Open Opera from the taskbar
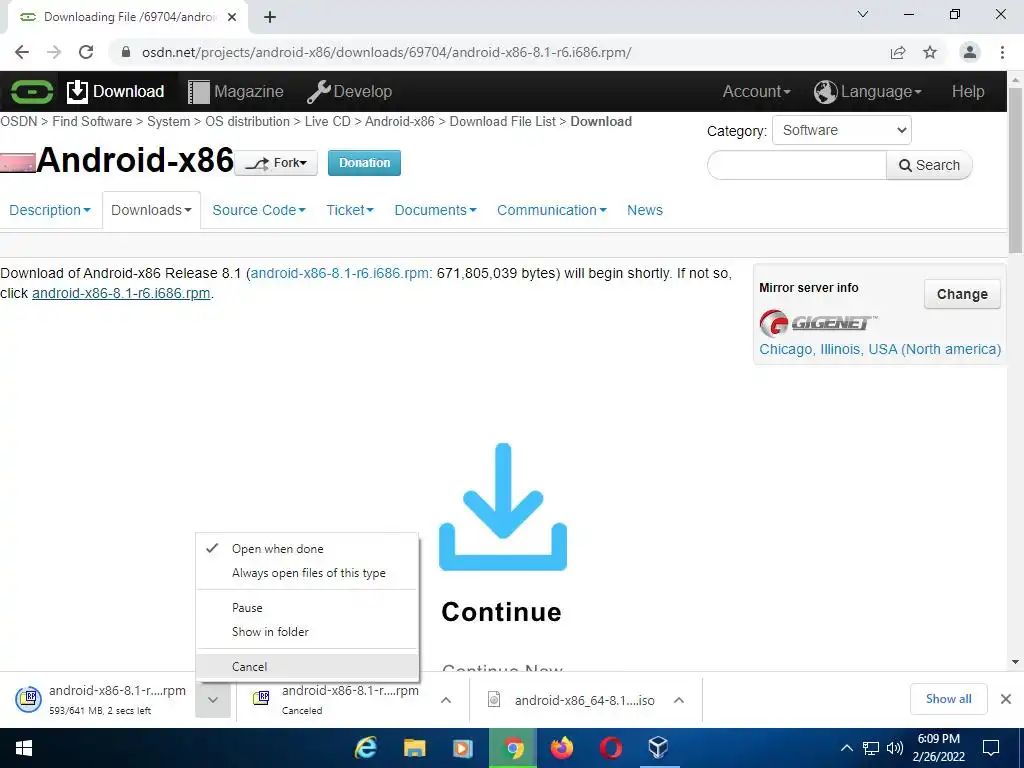Screen dimensions: 1024x768 point(610,748)
